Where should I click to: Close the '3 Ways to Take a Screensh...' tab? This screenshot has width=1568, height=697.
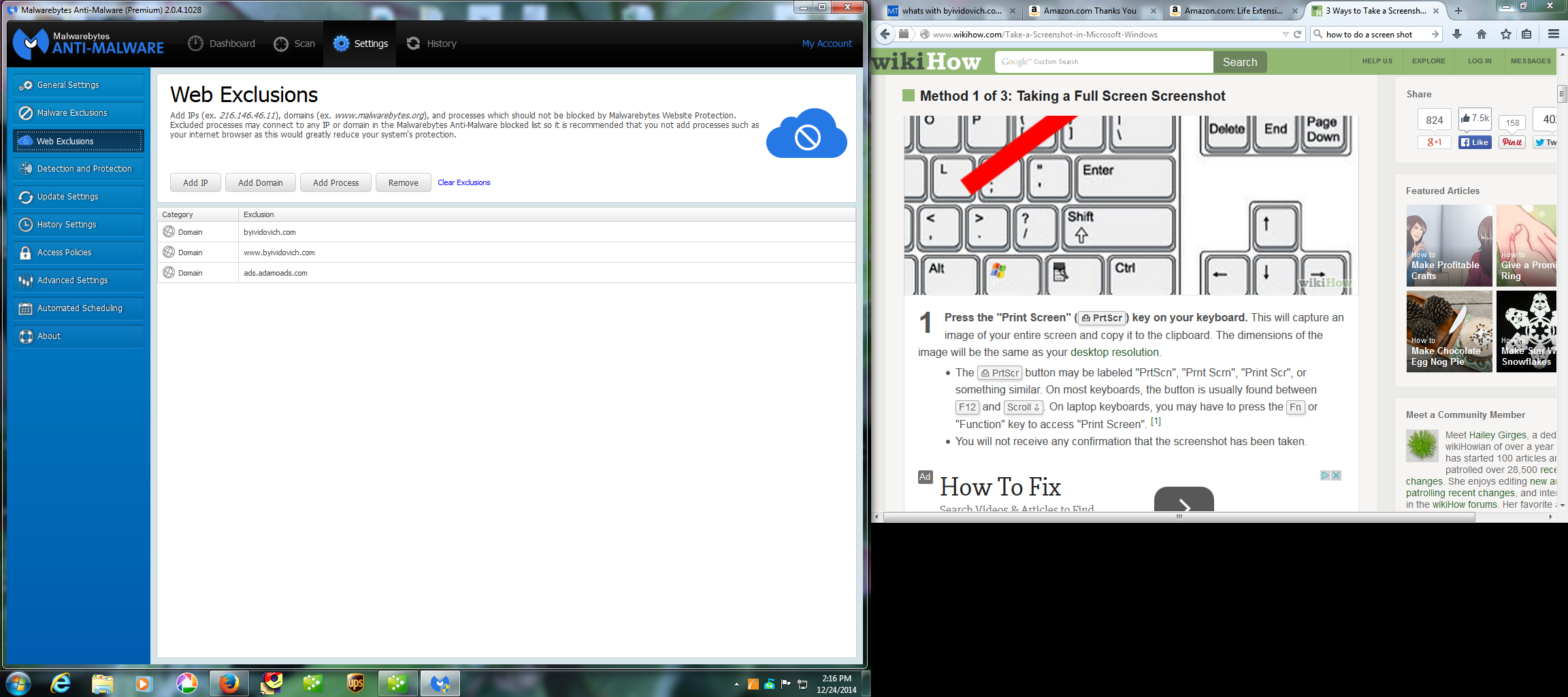pos(1436,11)
